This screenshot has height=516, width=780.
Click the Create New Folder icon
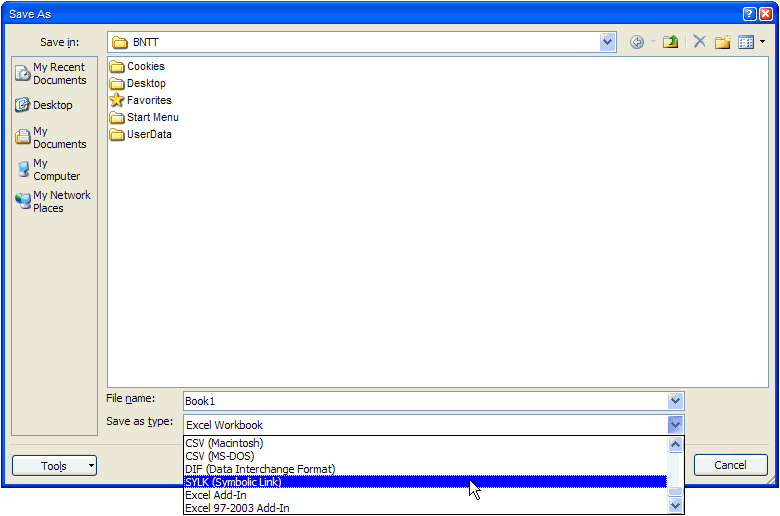click(x=722, y=42)
